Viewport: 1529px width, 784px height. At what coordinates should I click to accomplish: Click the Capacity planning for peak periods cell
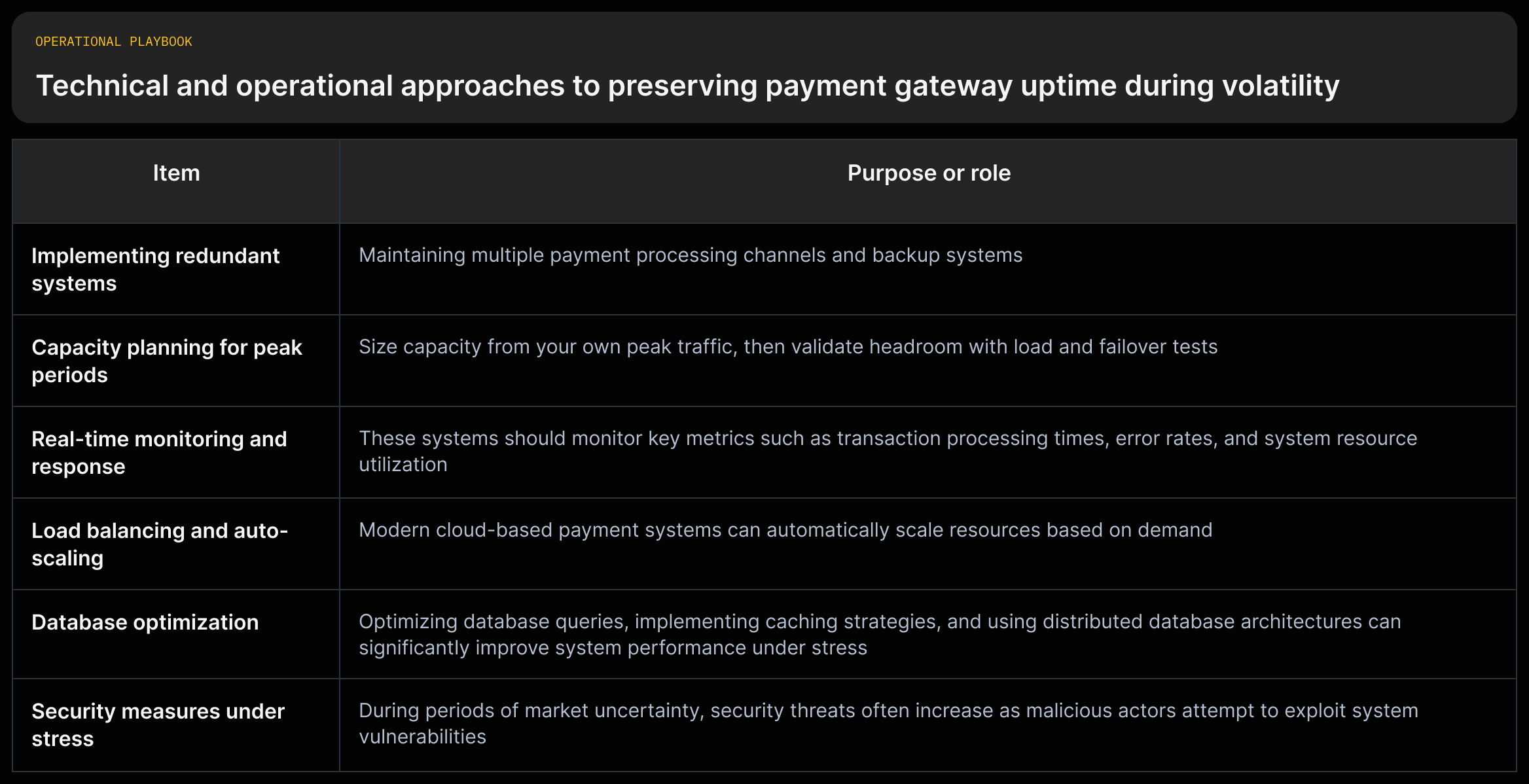pos(167,361)
